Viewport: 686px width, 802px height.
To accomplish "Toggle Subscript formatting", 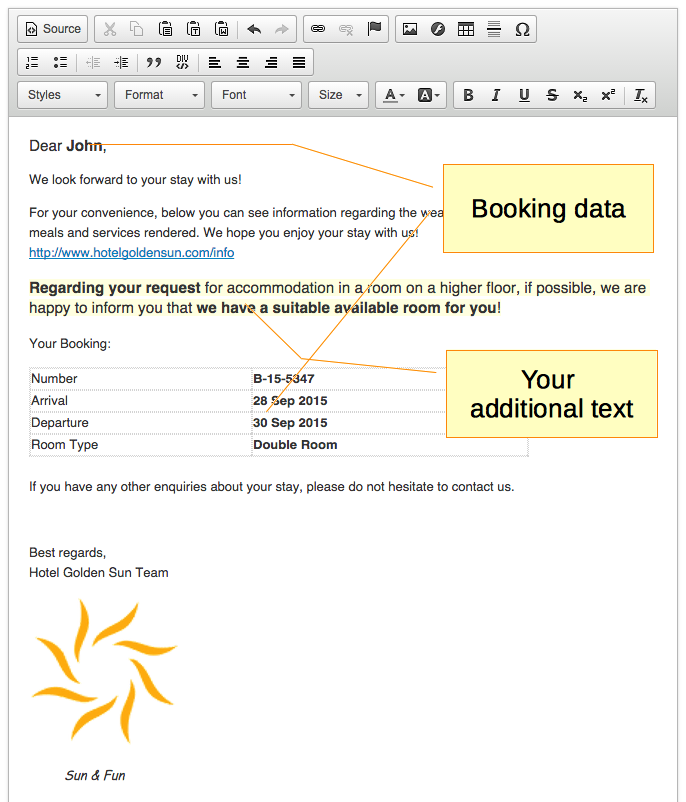I will [x=580, y=95].
